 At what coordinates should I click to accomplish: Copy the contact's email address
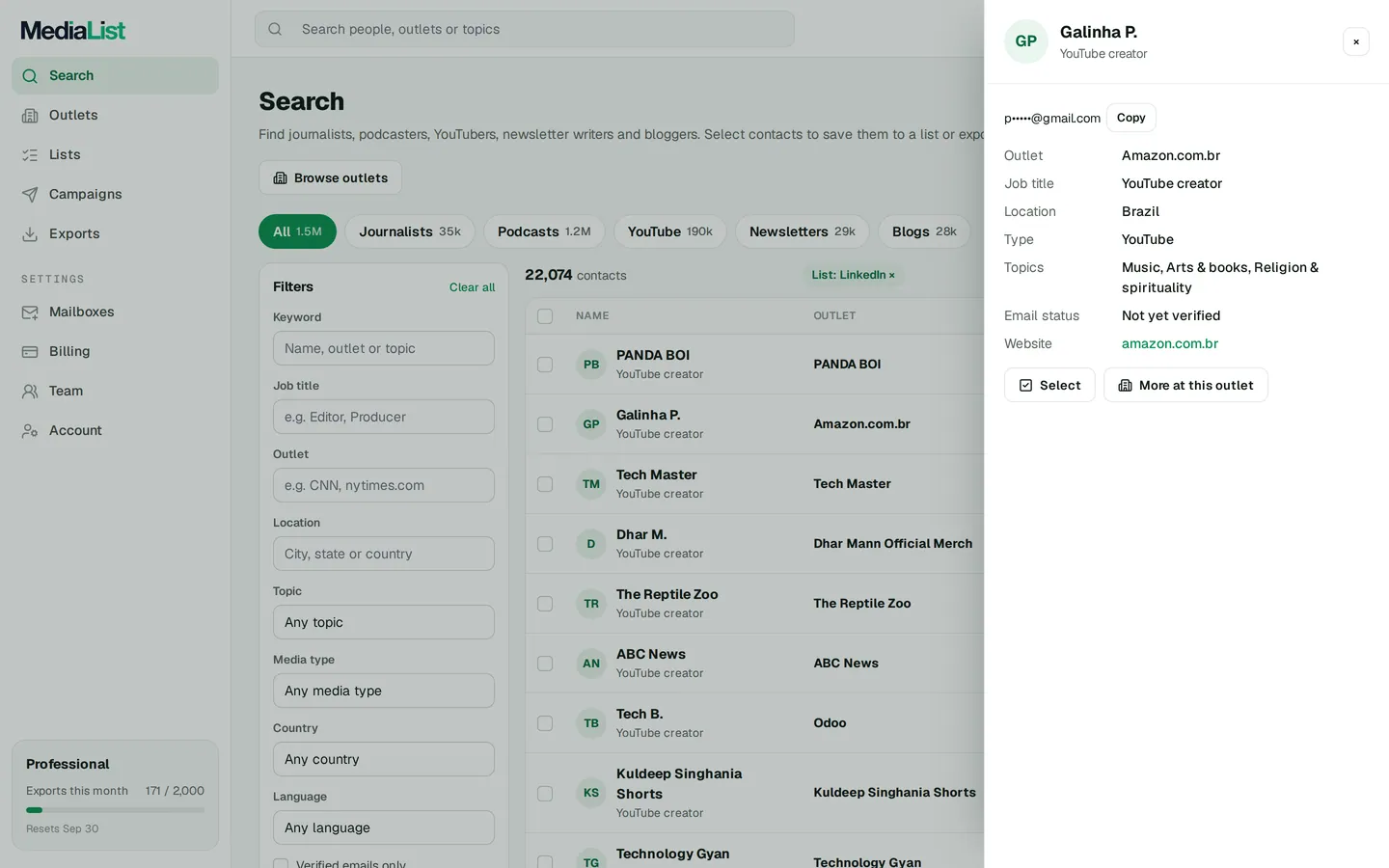(1131, 118)
